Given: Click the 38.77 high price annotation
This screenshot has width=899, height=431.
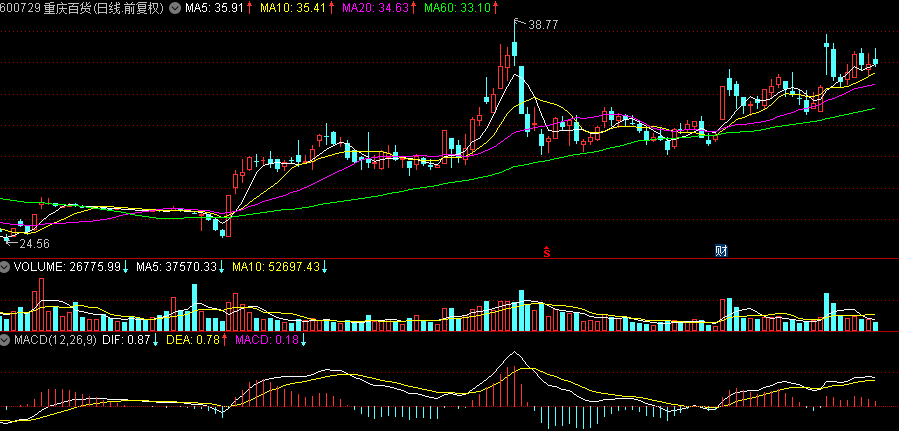Looking at the screenshot, I should pos(544,25).
